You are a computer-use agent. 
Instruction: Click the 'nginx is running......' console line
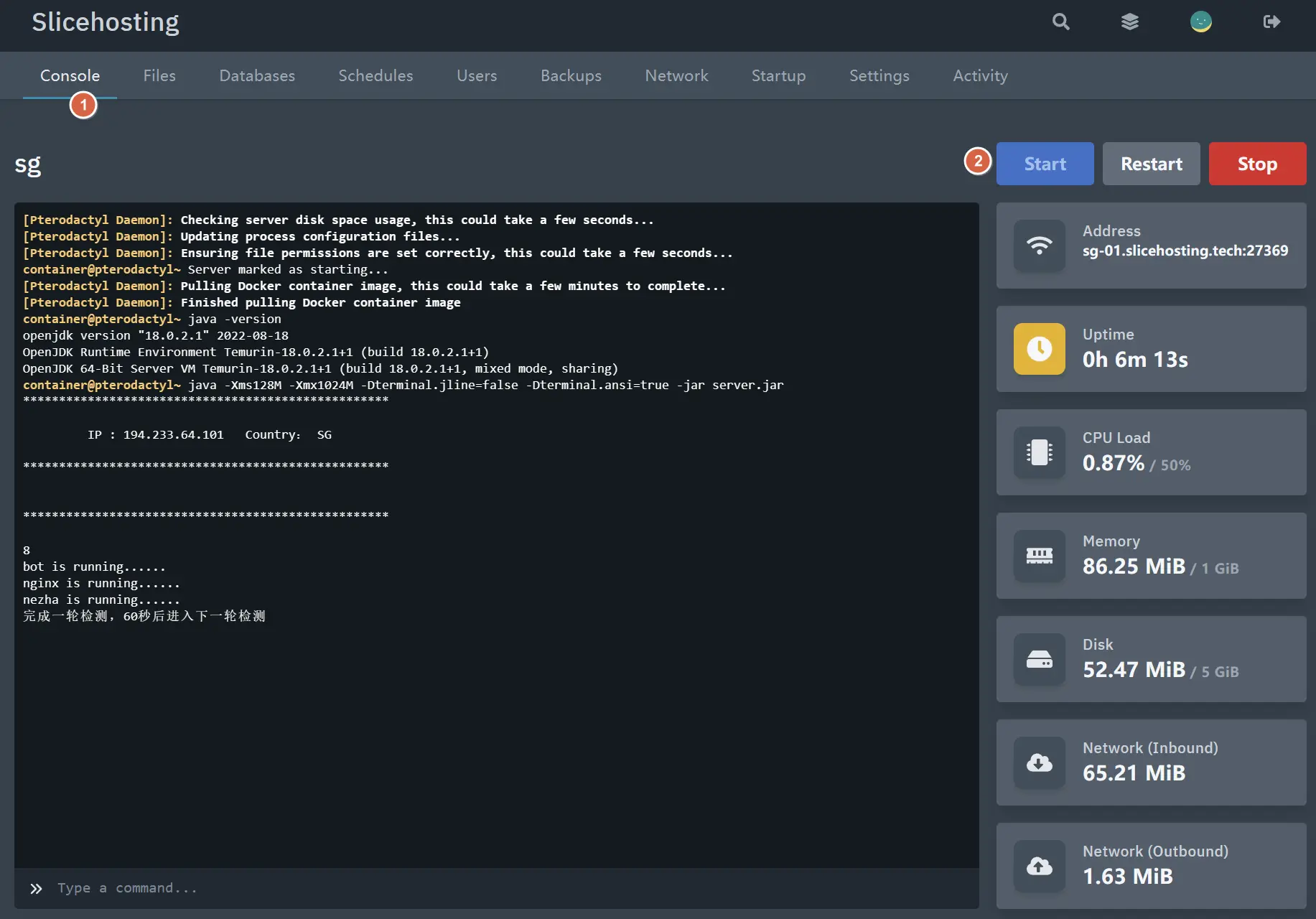pos(101,583)
